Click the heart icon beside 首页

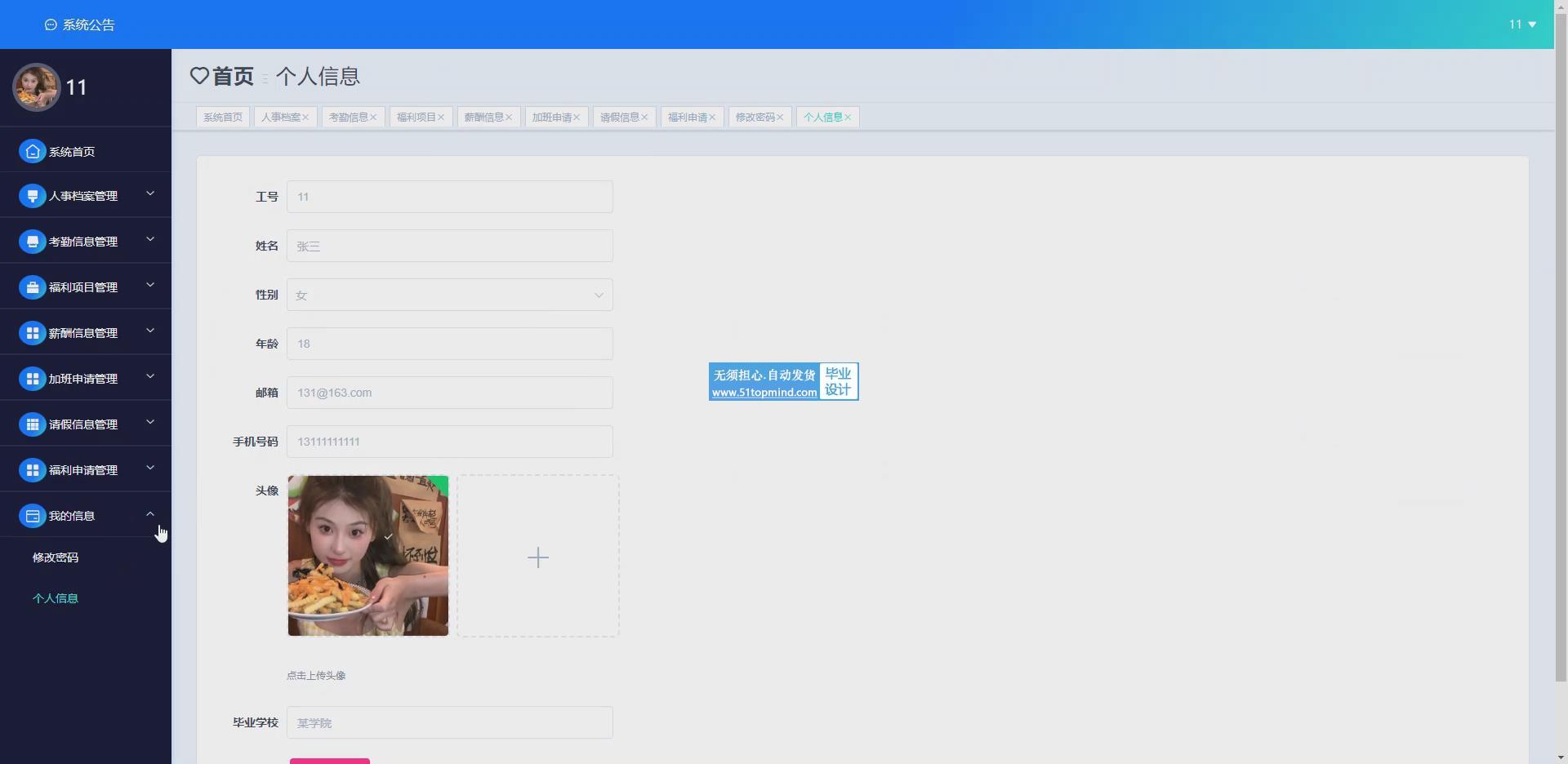(199, 76)
